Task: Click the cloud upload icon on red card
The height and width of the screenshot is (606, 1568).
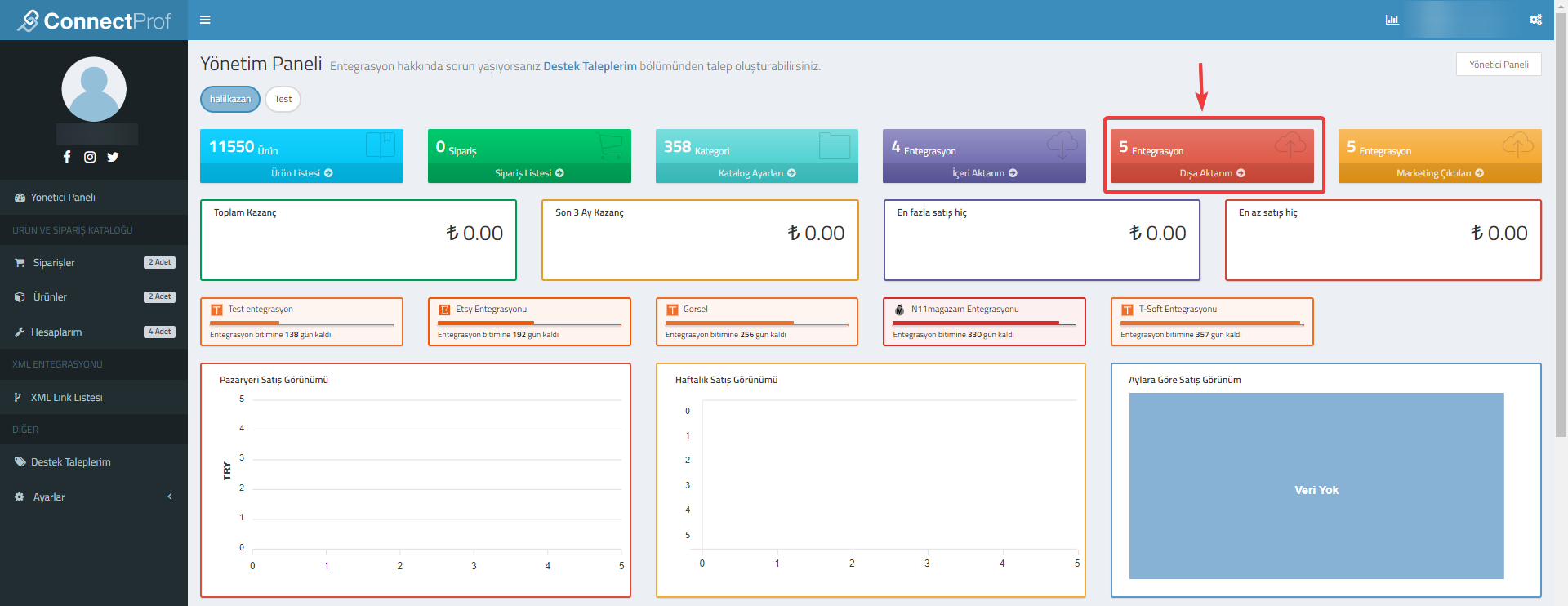Action: coord(1290,145)
